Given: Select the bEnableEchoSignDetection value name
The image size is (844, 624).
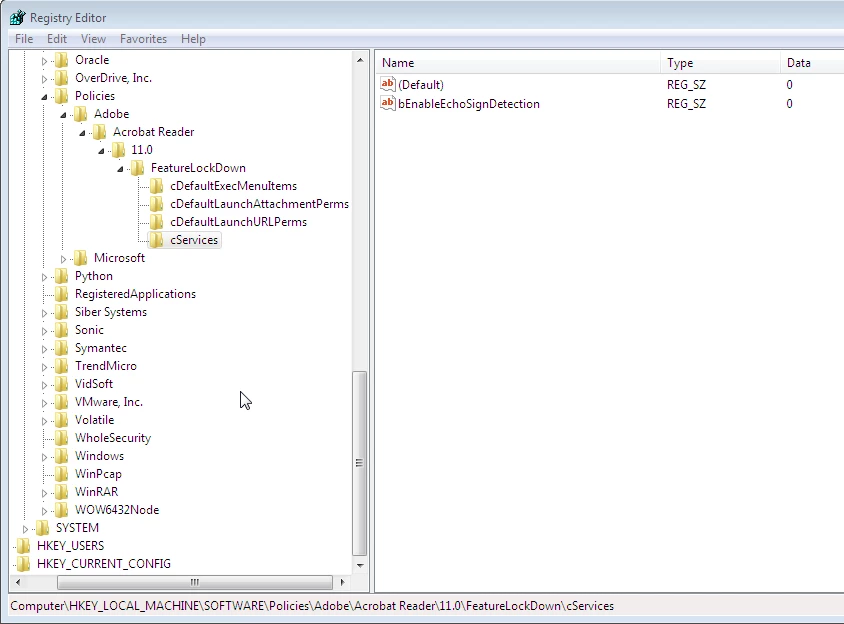Looking at the screenshot, I should tap(469, 104).
